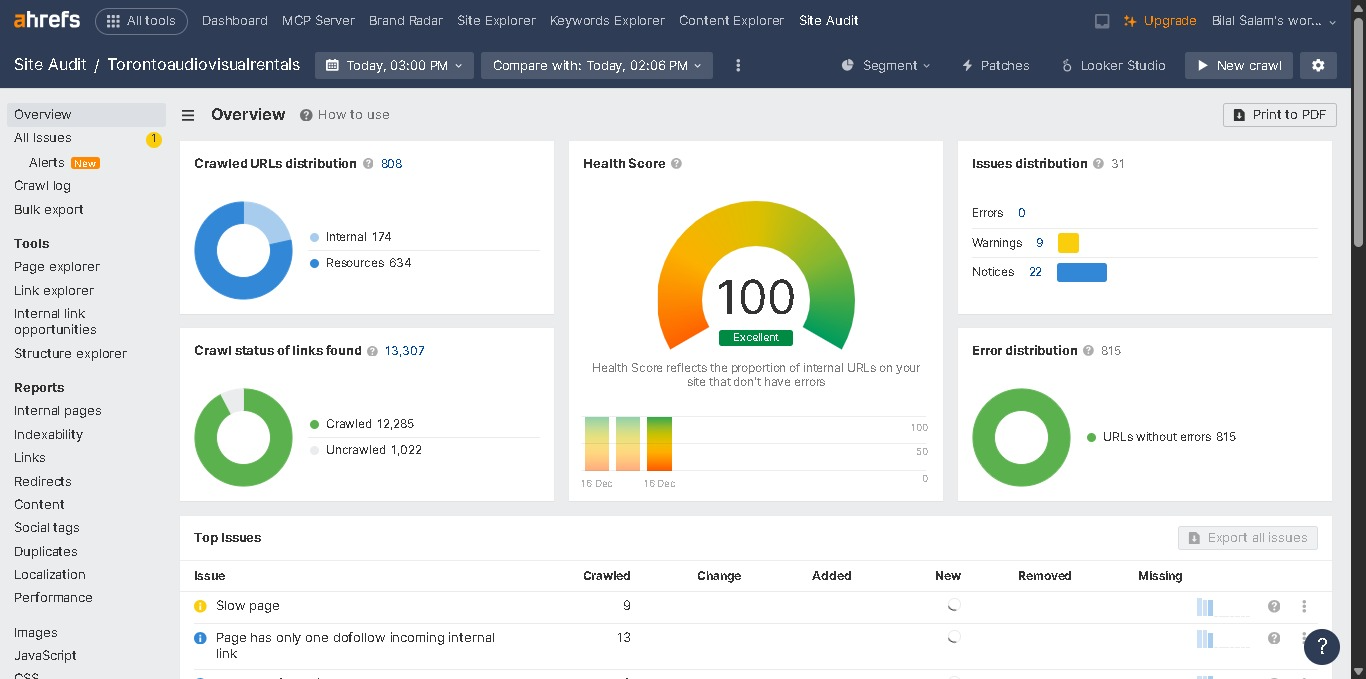Open the All tools grid menu
The height and width of the screenshot is (679, 1366).
pyautogui.click(x=141, y=20)
